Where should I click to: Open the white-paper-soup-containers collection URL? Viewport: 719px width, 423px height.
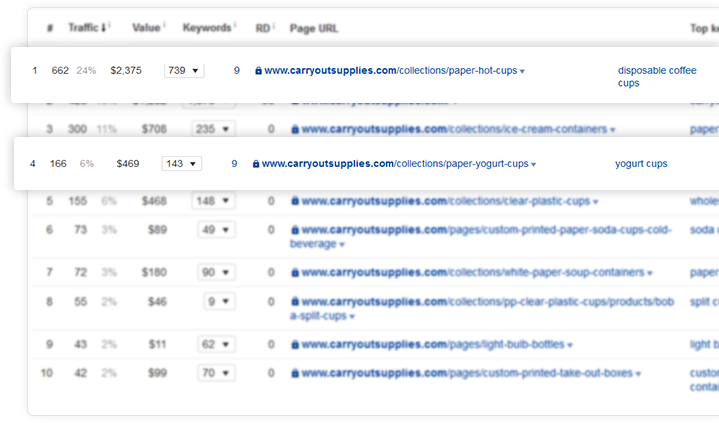point(473,273)
